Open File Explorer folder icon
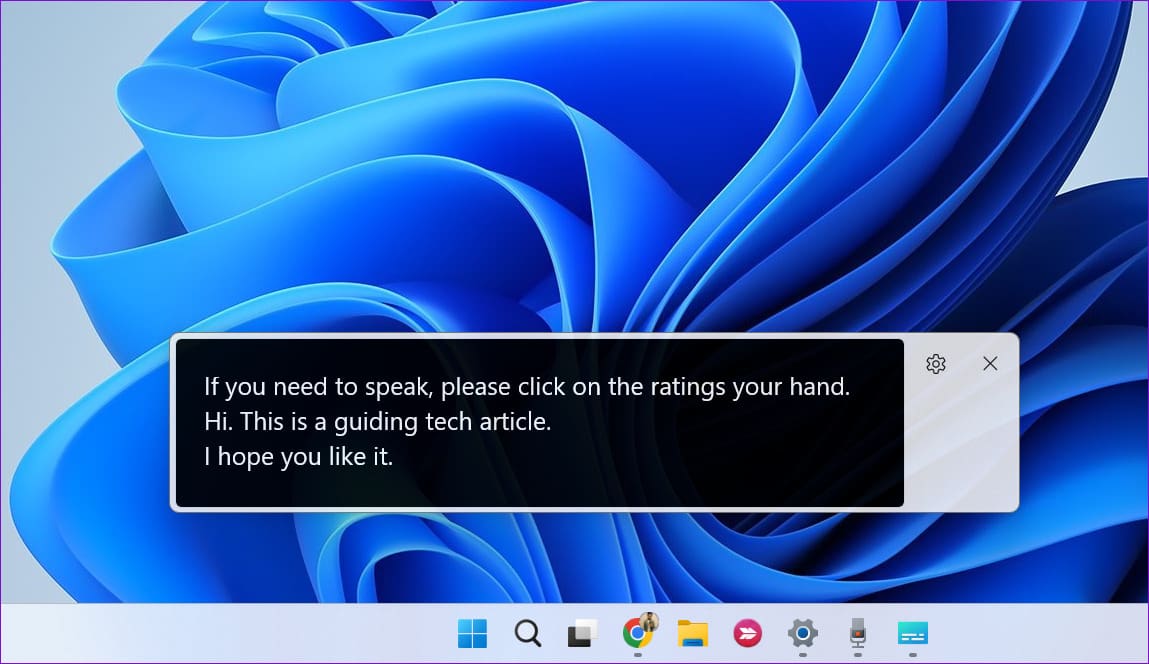The height and width of the screenshot is (664, 1149). pyautogui.click(x=692, y=633)
